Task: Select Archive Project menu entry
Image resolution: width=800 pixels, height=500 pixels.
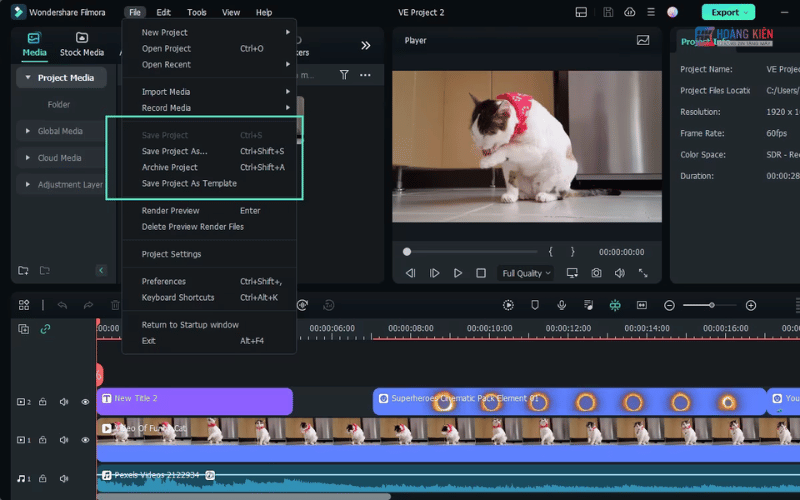Action: coord(170,167)
